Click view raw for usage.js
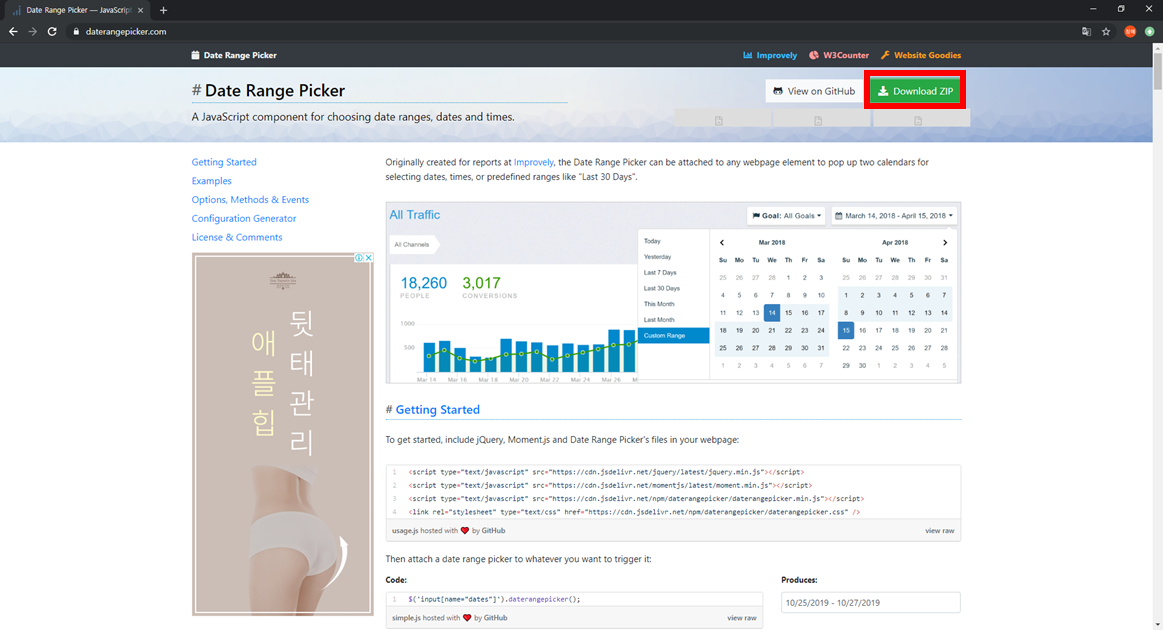The width and height of the screenshot is (1163, 630). [940, 531]
